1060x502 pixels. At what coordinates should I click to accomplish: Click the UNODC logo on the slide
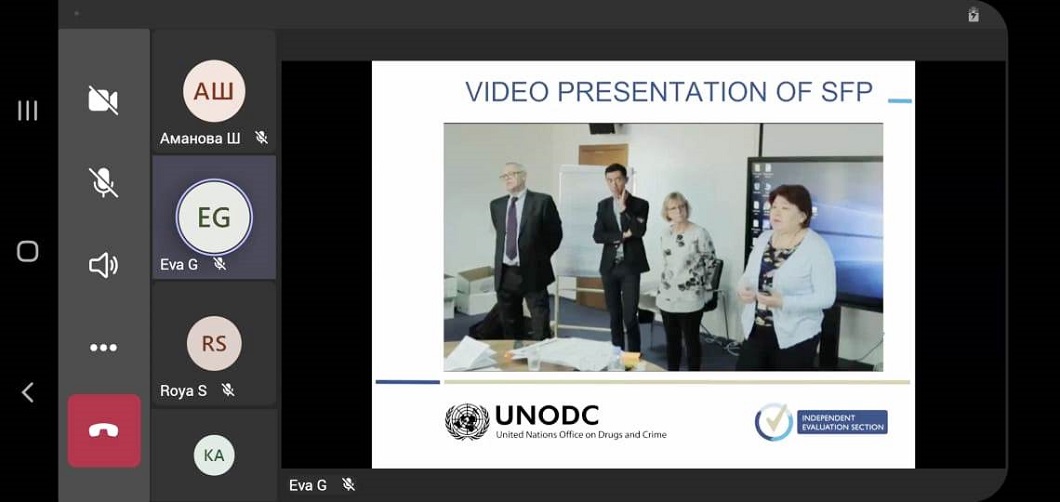click(x=556, y=422)
